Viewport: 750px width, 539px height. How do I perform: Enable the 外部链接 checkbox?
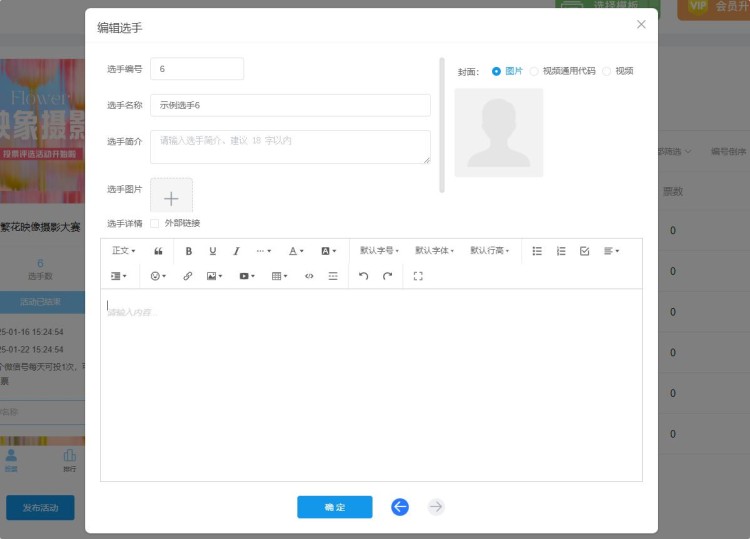pyautogui.click(x=155, y=223)
